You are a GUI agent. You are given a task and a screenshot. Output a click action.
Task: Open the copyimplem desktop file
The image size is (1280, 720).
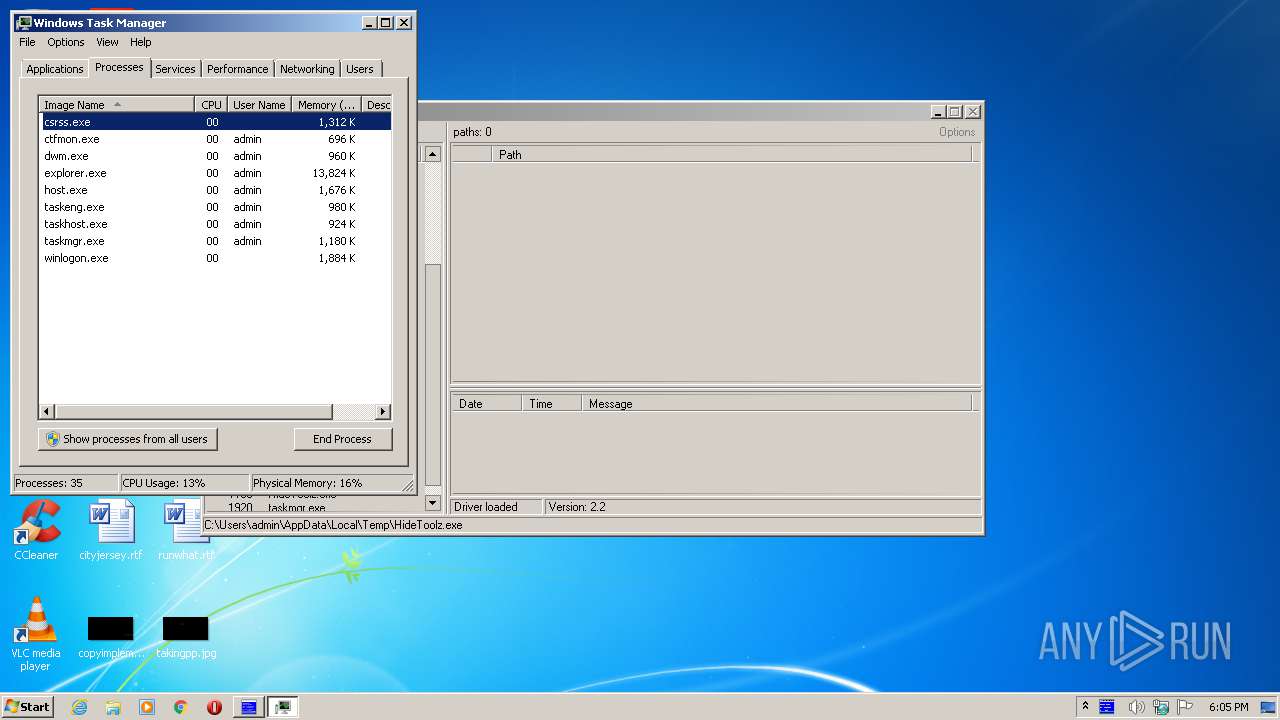tap(111, 636)
